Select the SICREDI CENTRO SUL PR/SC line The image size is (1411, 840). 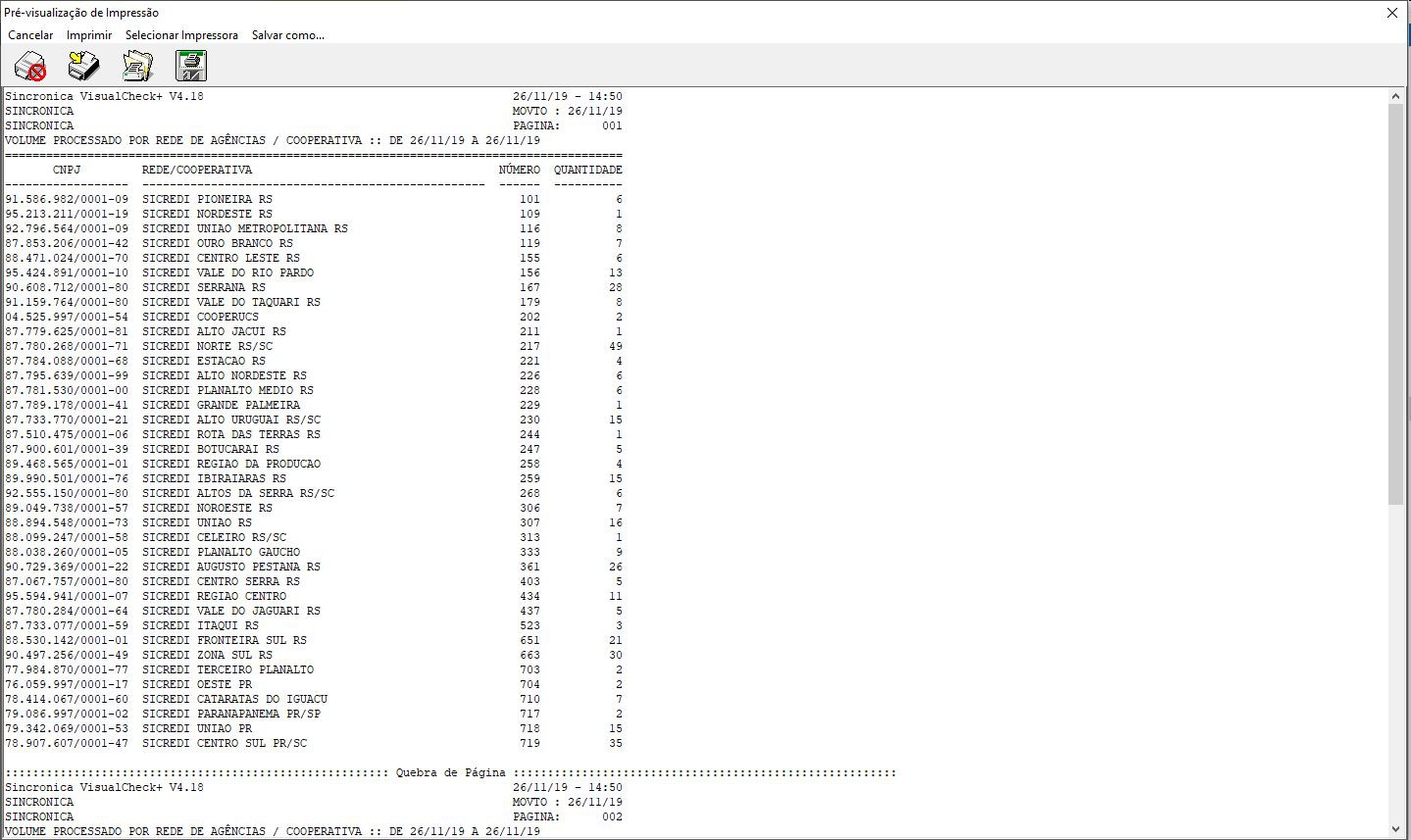pyautogui.click(x=314, y=743)
